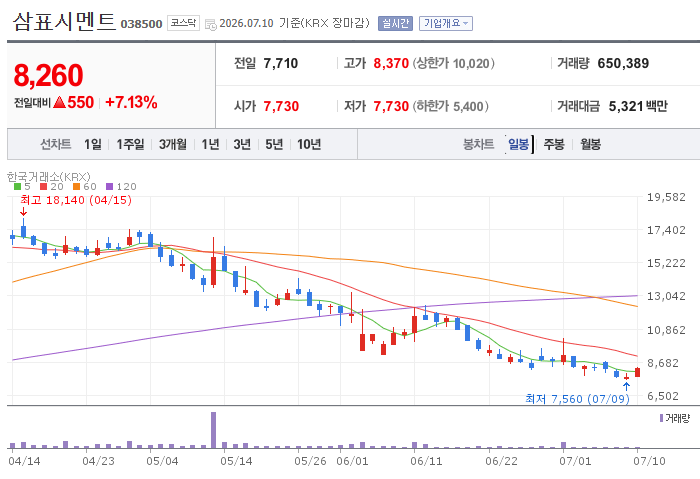Click the 하한가 5,400 text
This screenshot has width=700, height=479.
(x=450, y=106)
